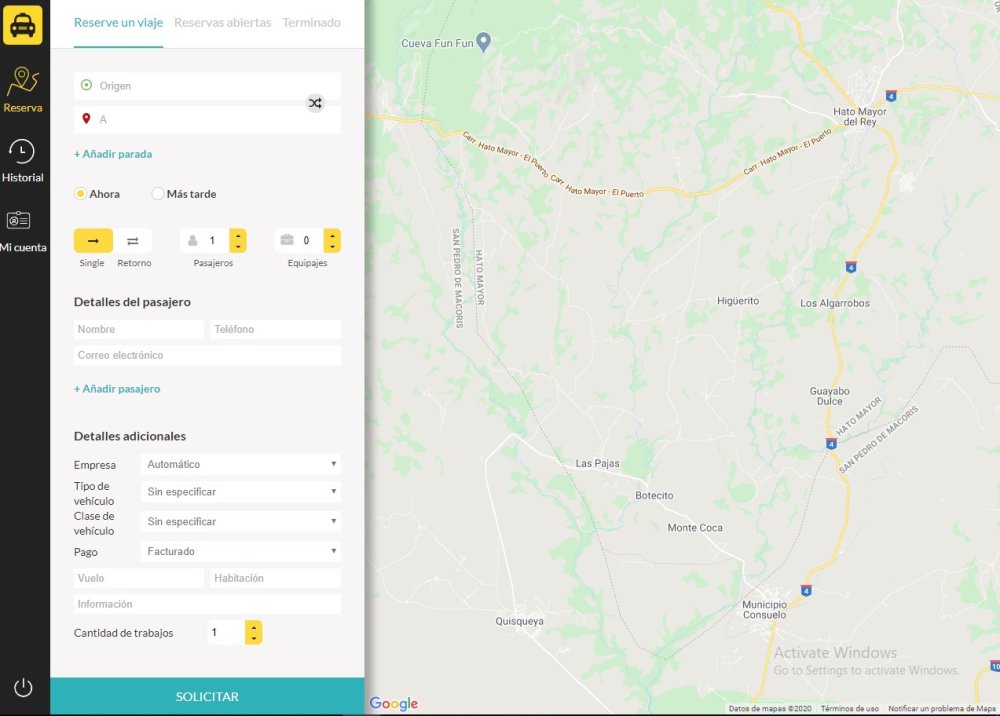Click Hato Mayor del Rey map label
This screenshot has height=716, width=1000.
coord(860,116)
